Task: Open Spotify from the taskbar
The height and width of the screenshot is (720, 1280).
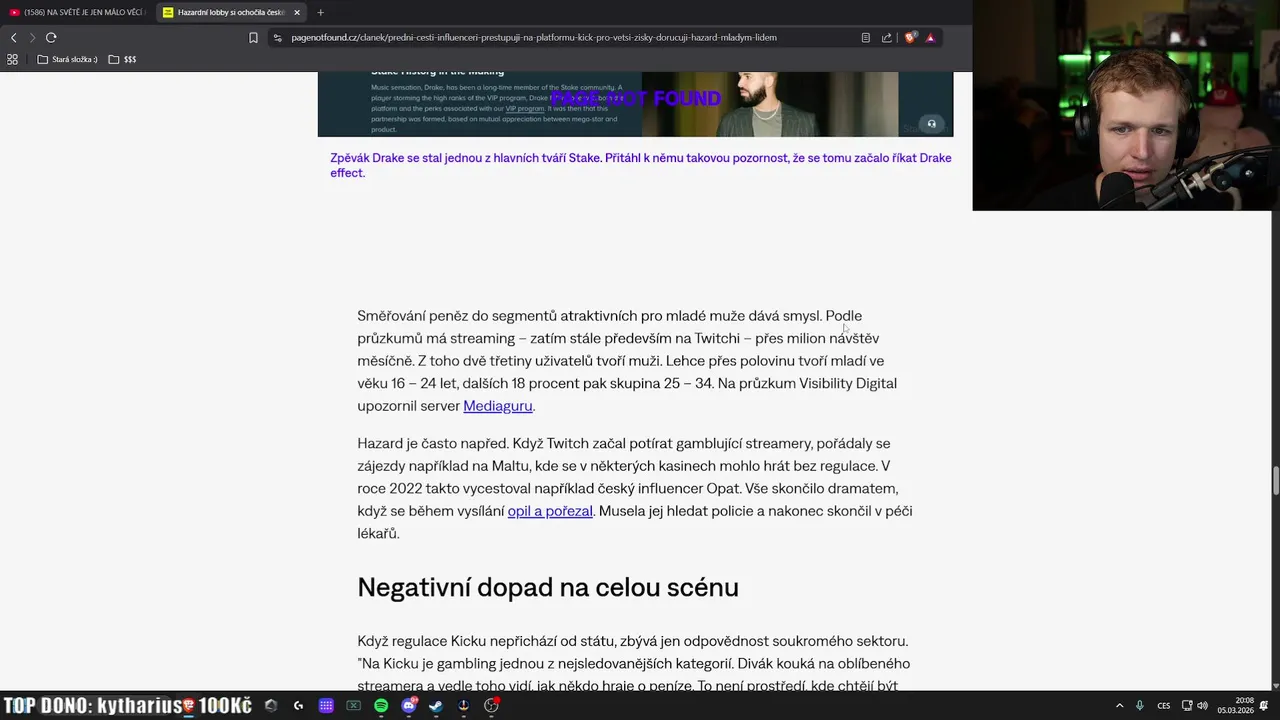Action: pyautogui.click(x=381, y=706)
